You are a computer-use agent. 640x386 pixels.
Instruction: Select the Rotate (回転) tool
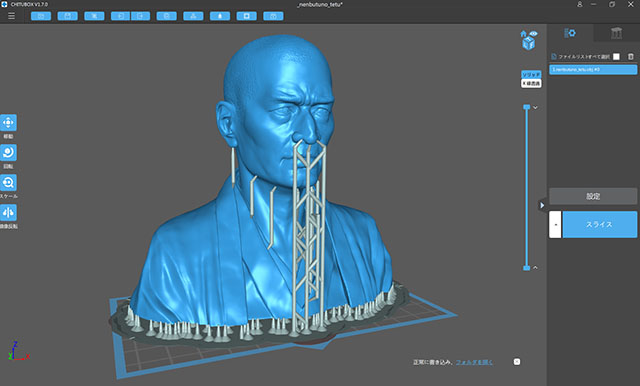tap(8, 153)
